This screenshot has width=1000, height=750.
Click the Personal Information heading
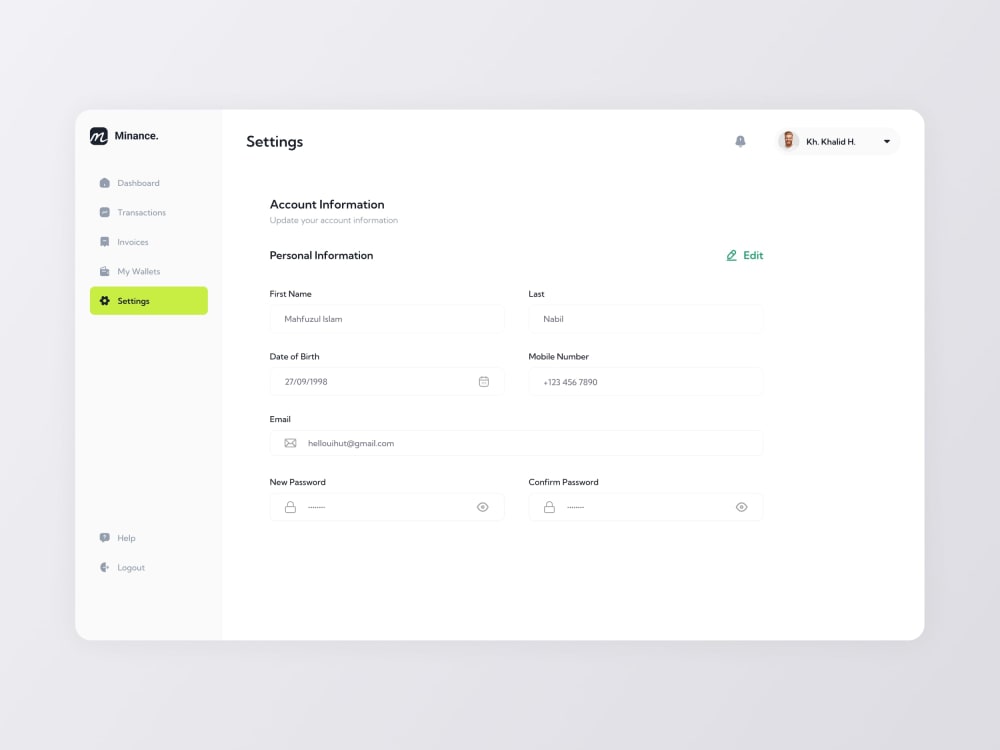321,255
